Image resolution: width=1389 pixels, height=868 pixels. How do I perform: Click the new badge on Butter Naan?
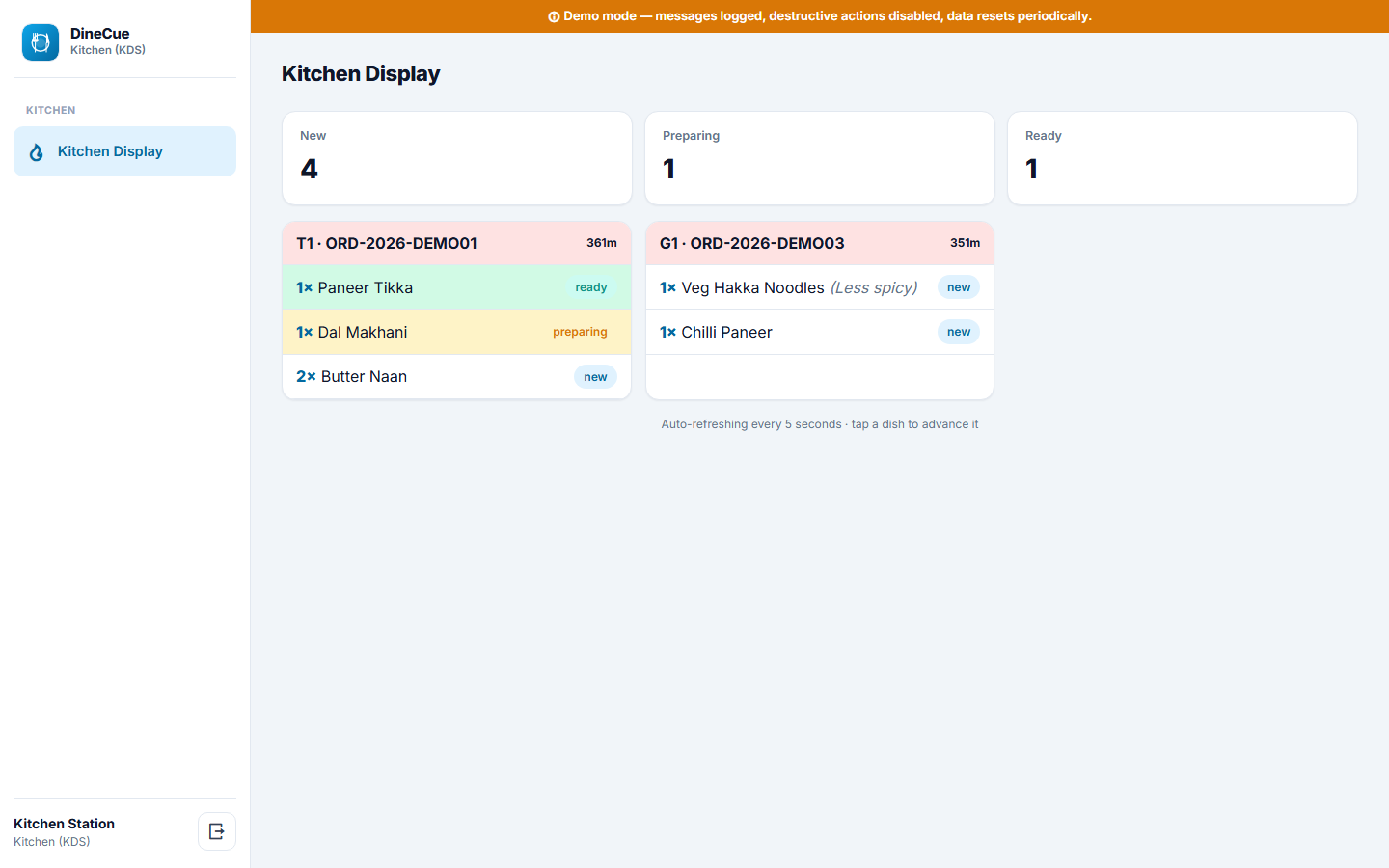pyautogui.click(x=595, y=377)
